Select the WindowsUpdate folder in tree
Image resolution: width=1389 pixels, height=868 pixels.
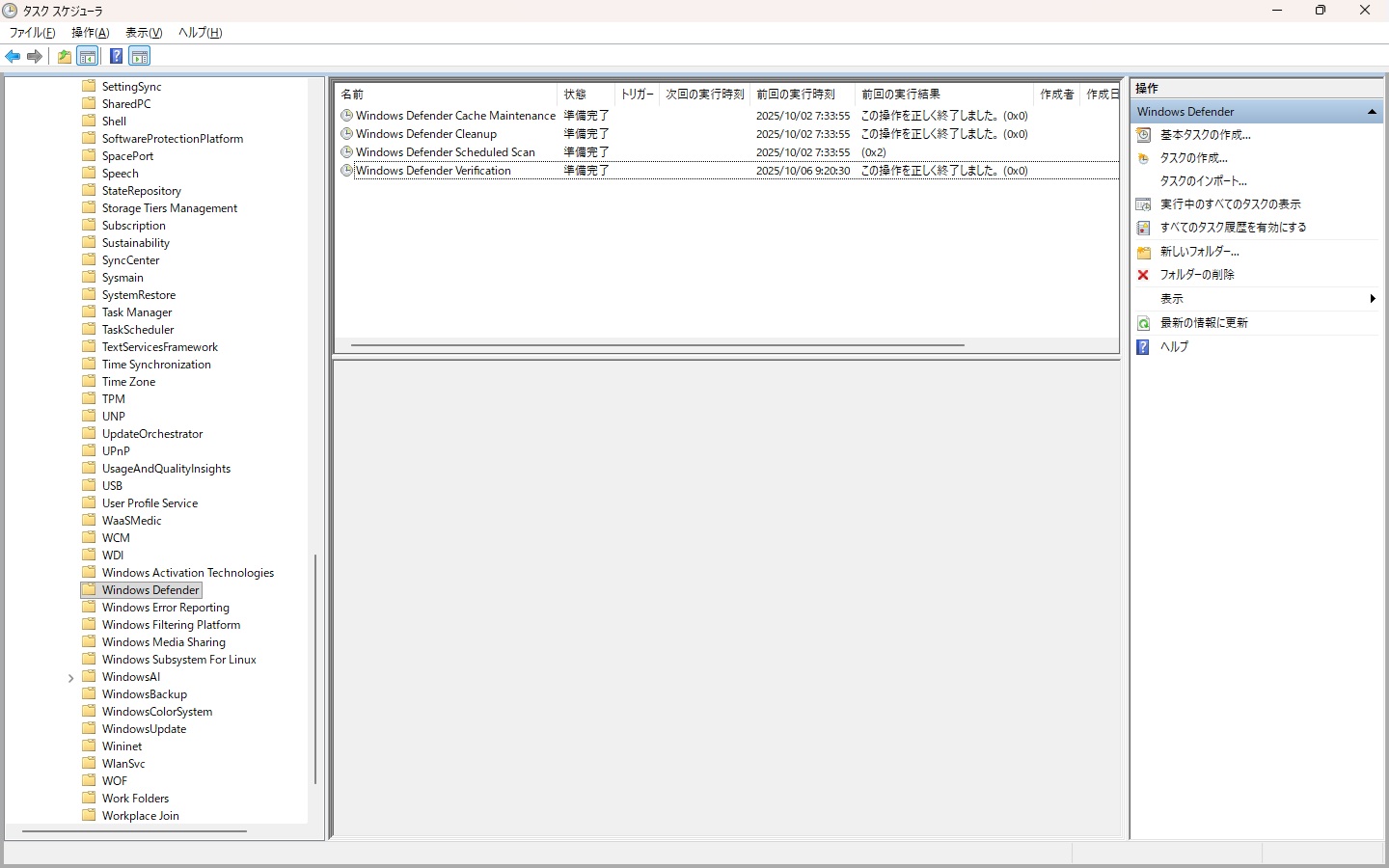pyautogui.click(x=144, y=729)
